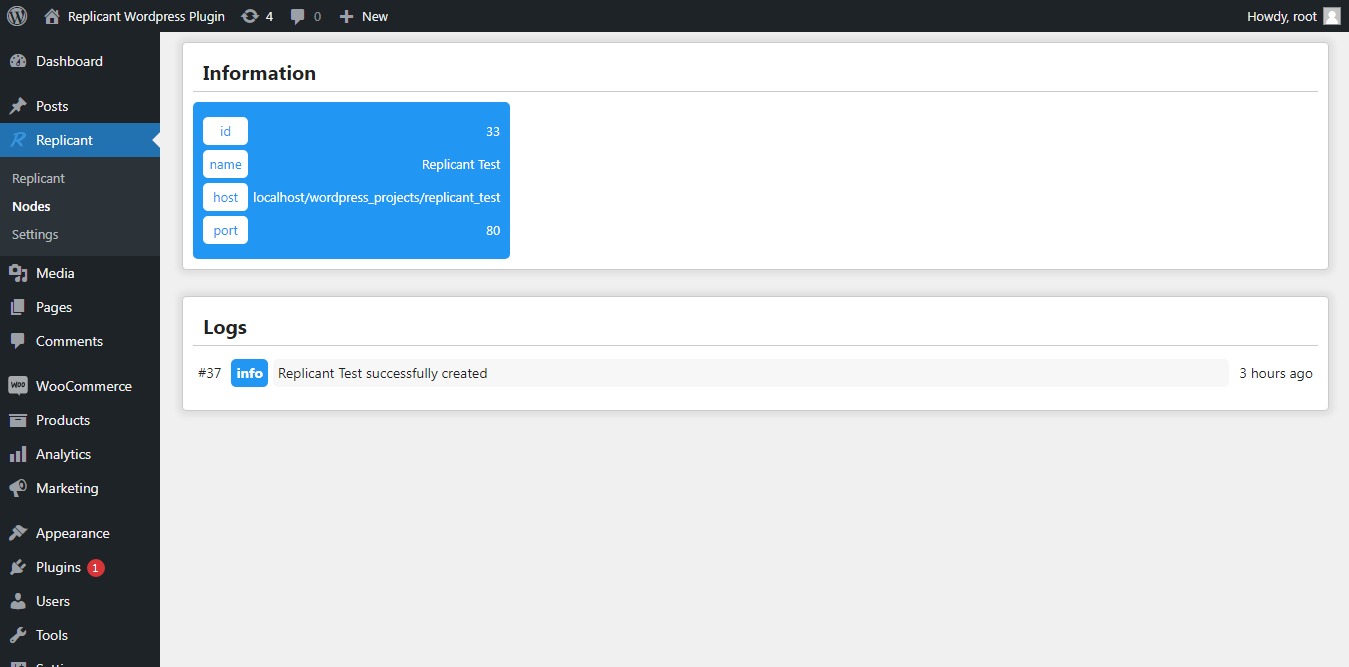Open the Appearance menu label

pyautogui.click(x=73, y=533)
